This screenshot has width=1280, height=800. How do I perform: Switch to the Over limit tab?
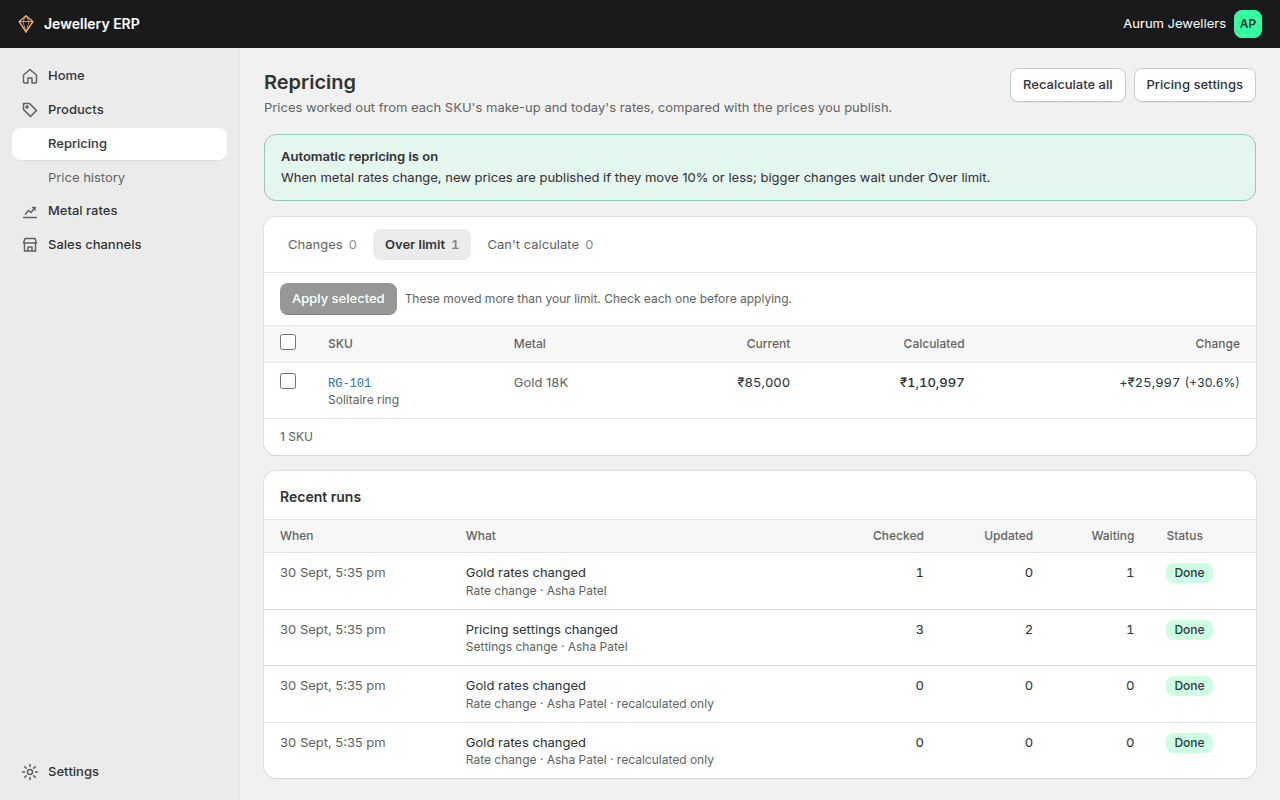422,245
